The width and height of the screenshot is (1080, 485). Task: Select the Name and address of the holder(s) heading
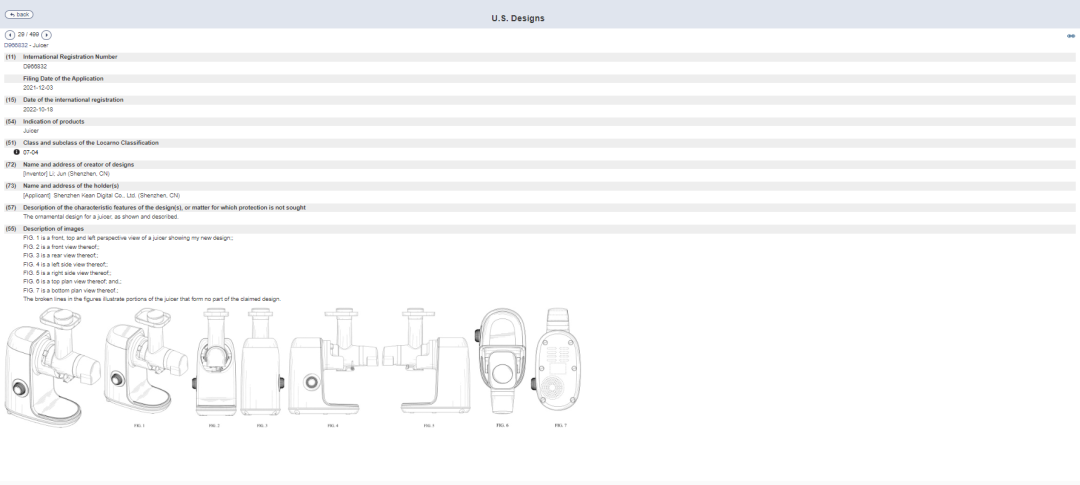[71, 186]
